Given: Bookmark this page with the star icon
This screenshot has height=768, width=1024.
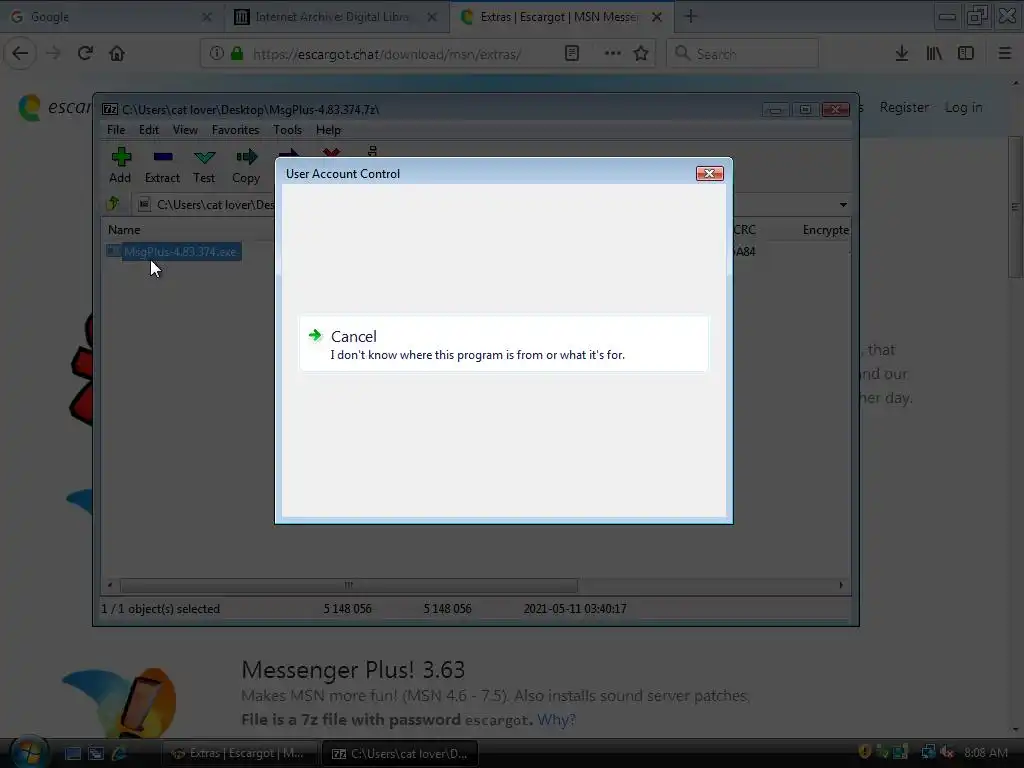Looking at the screenshot, I should tap(641, 54).
